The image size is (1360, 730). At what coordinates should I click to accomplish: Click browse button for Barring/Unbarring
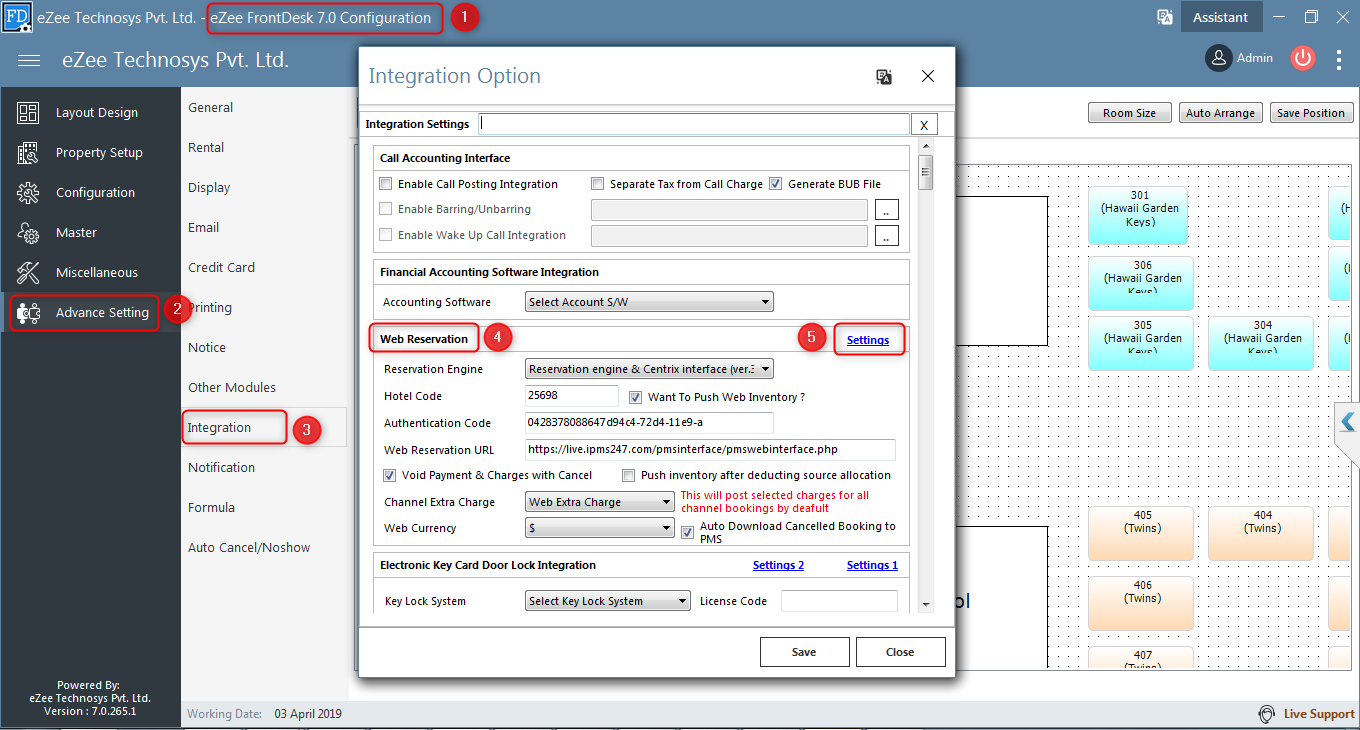coord(887,210)
